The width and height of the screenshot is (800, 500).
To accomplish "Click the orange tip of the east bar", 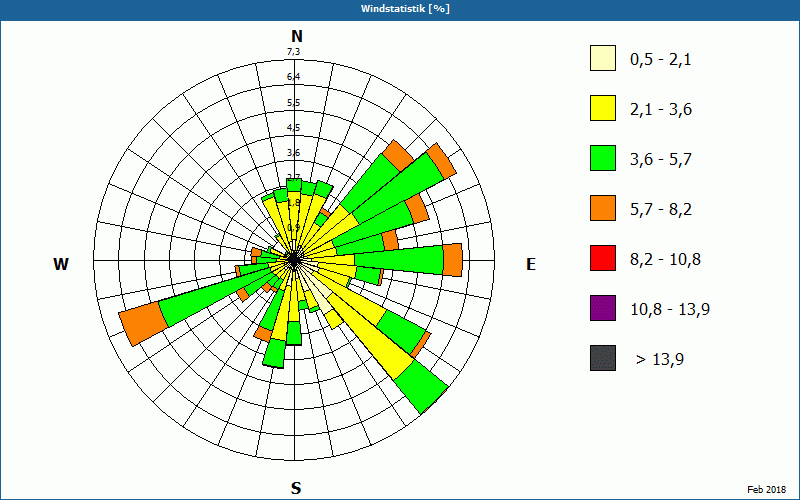I will 452,260.
